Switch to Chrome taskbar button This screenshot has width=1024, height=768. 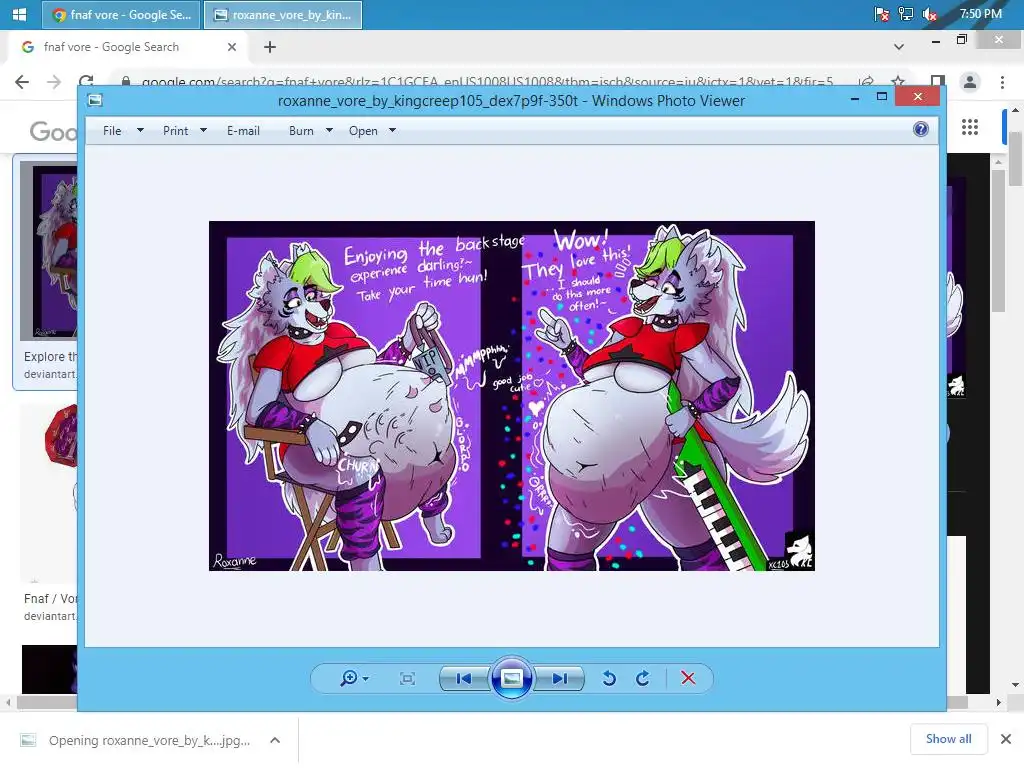121,14
